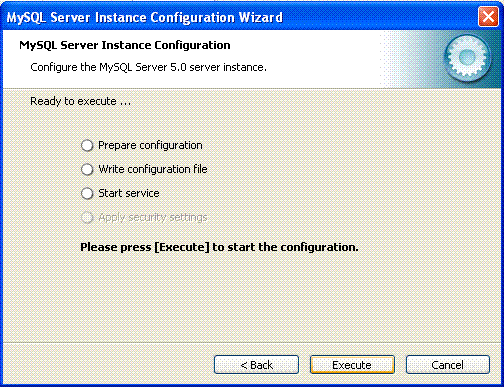Viewport: 504px width, 388px height.
Task: Click the gear icon in the header banner
Action: [x=467, y=58]
